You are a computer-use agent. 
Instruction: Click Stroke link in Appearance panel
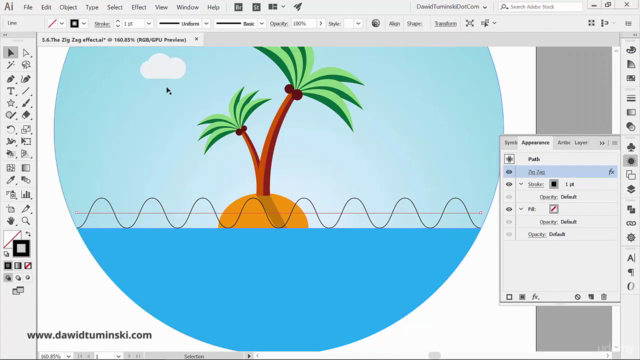(x=536, y=184)
